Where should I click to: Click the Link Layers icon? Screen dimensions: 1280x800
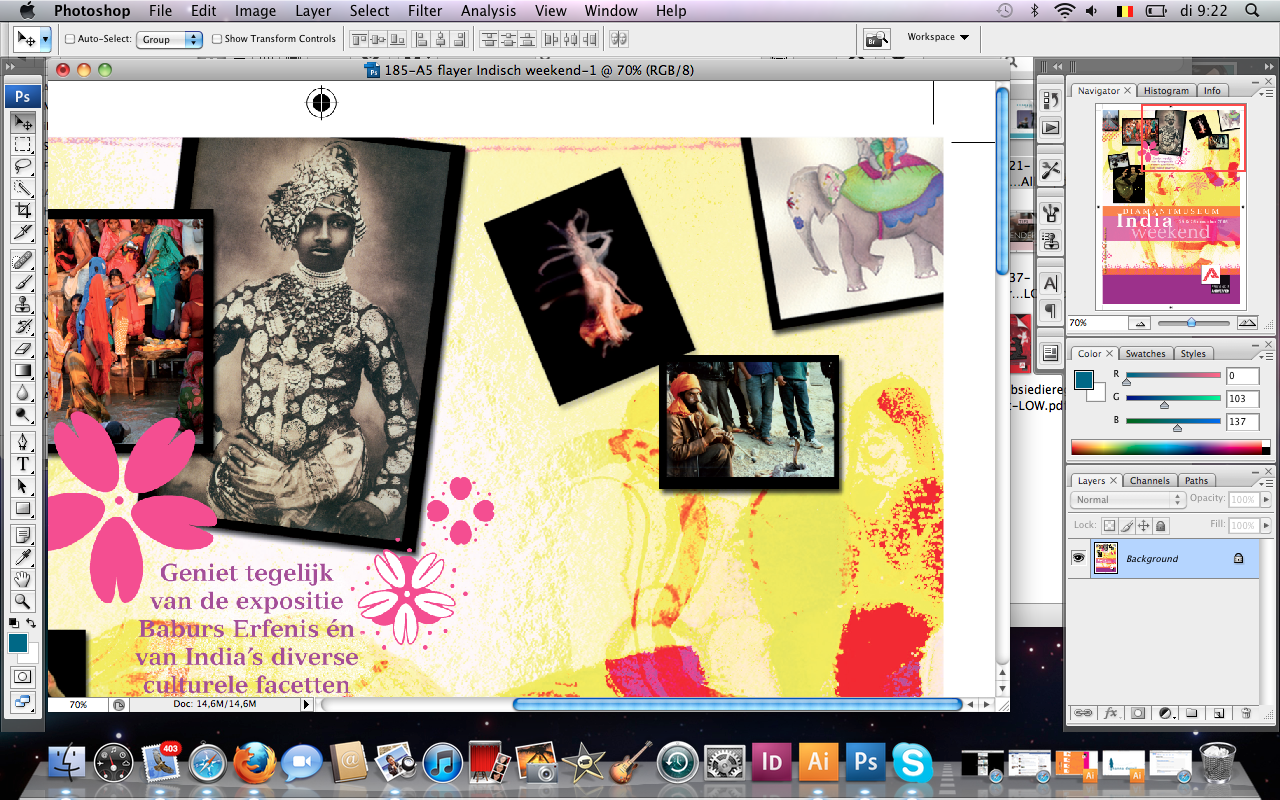pos(1082,713)
